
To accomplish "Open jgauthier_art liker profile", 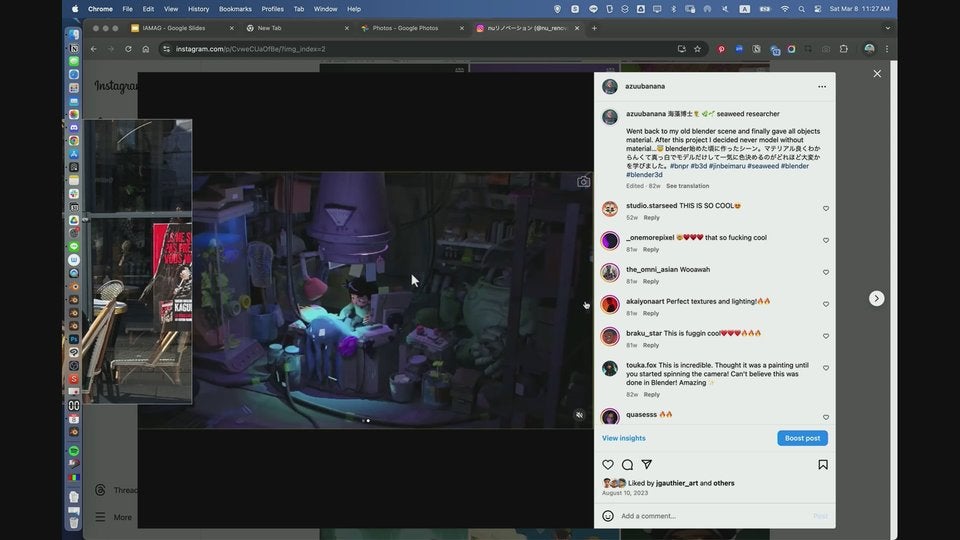I will [x=677, y=483].
